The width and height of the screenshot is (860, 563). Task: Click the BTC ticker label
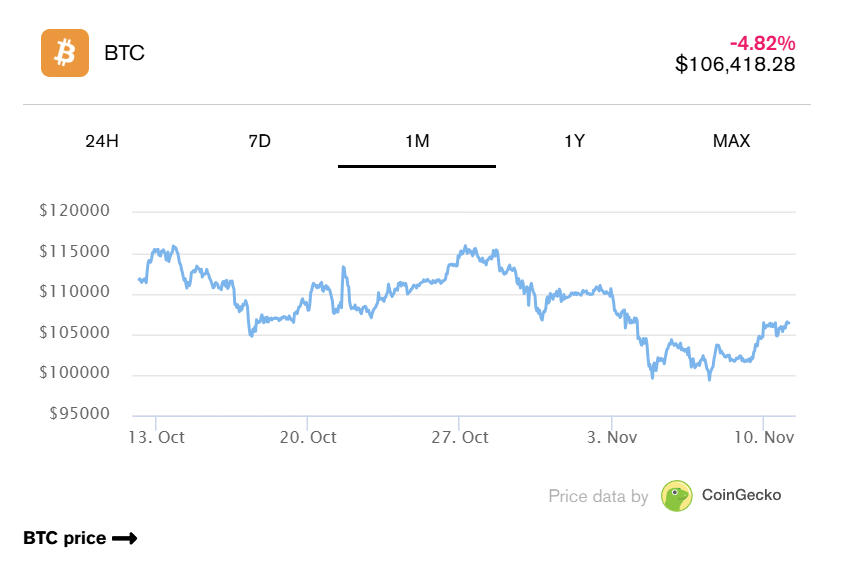click(x=124, y=53)
